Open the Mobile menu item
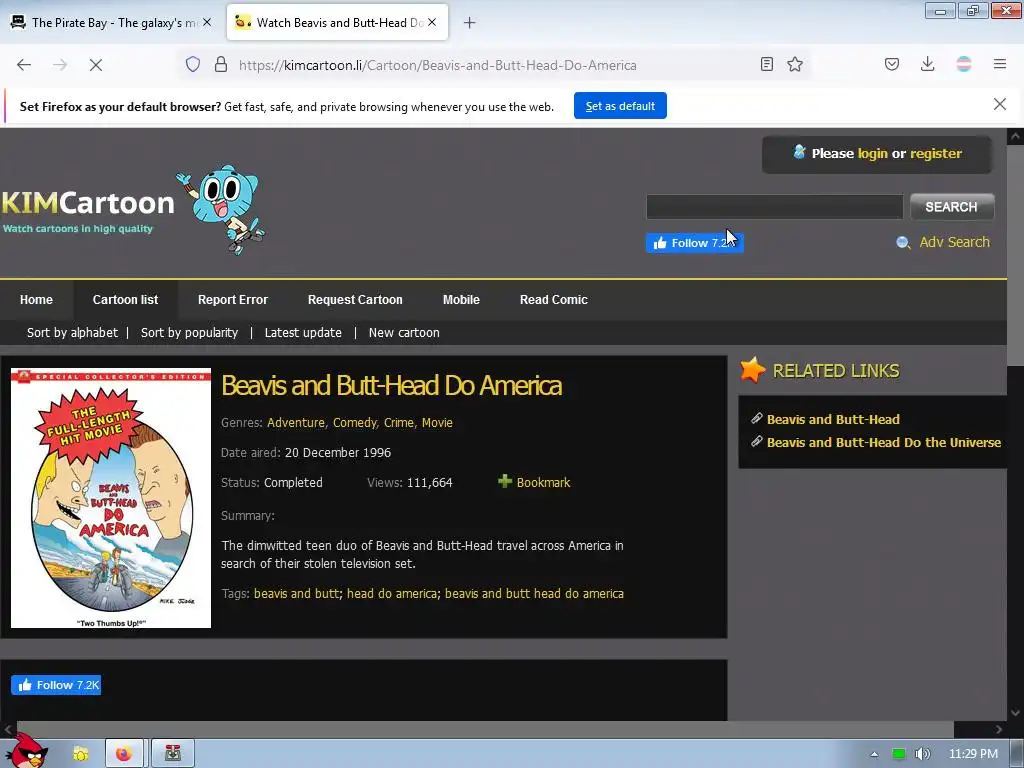Screen dimensions: 1024x768 (x=461, y=300)
